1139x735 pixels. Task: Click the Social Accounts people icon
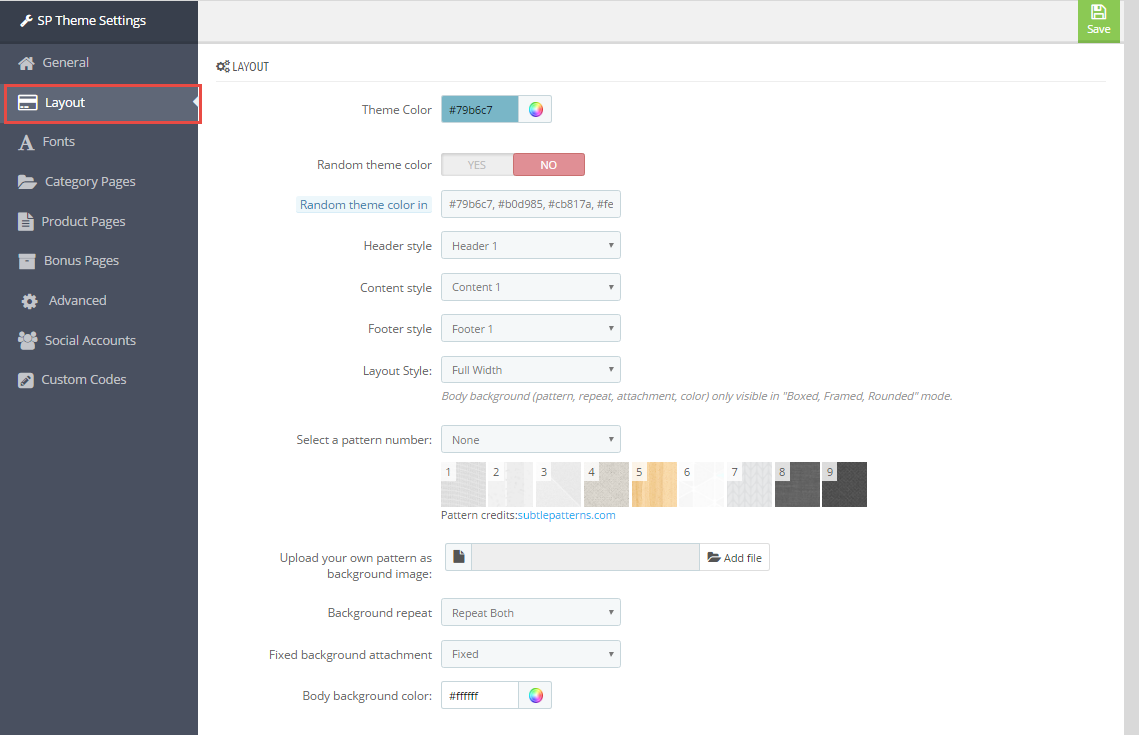tap(28, 341)
